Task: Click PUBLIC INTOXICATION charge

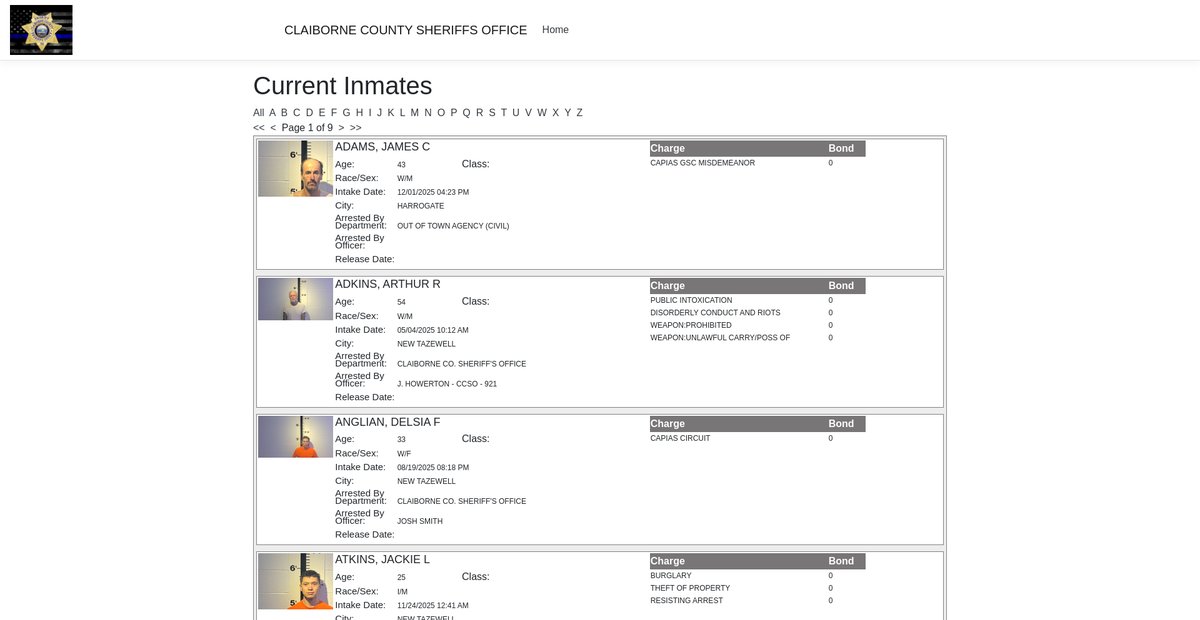Action: (691, 300)
